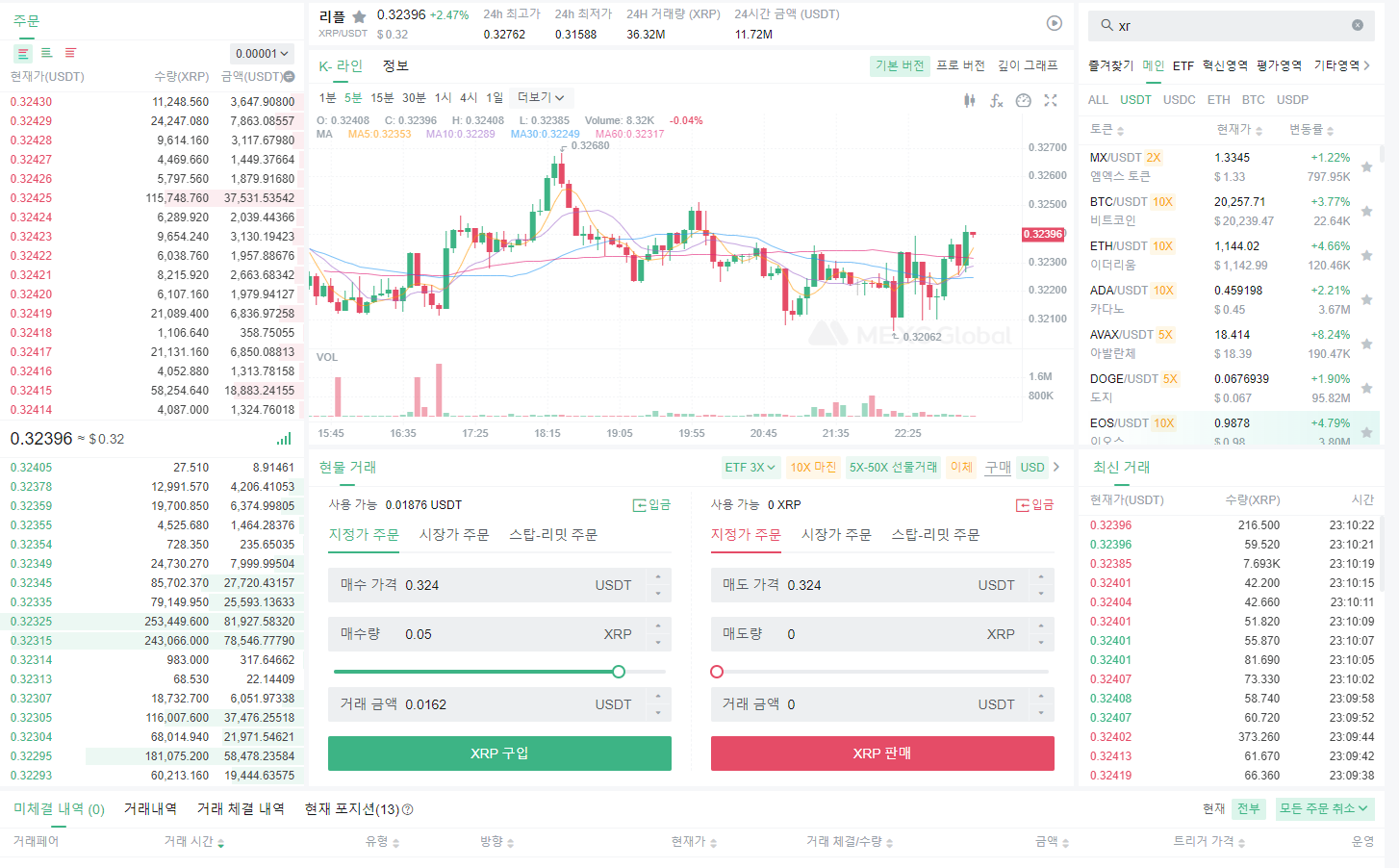The image size is (1399, 868).
Task: Sort open orders by 거래 시간
Action: tap(194, 842)
